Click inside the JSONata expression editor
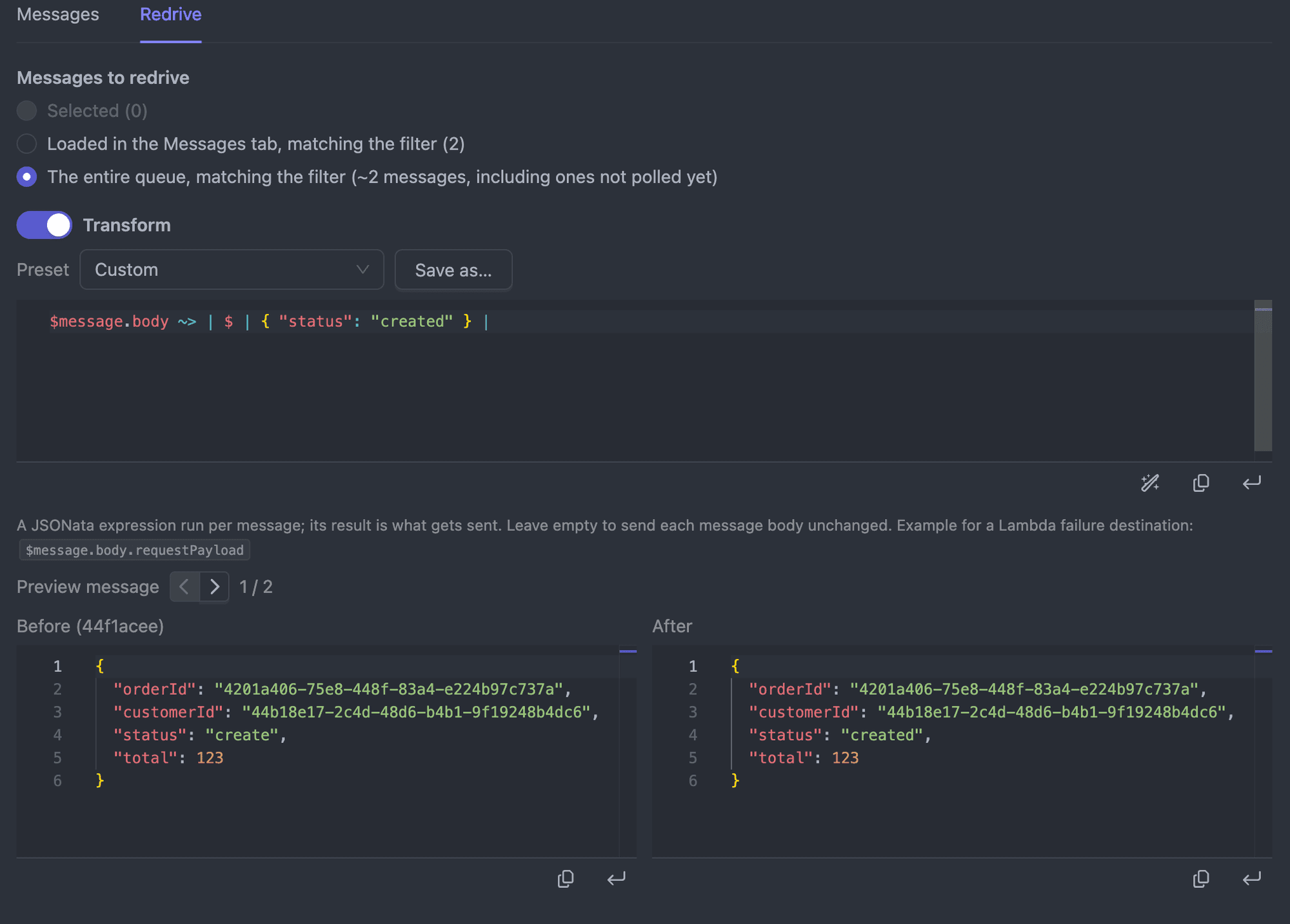The height and width of the screenshot is (924, 1290). [635, 380]
